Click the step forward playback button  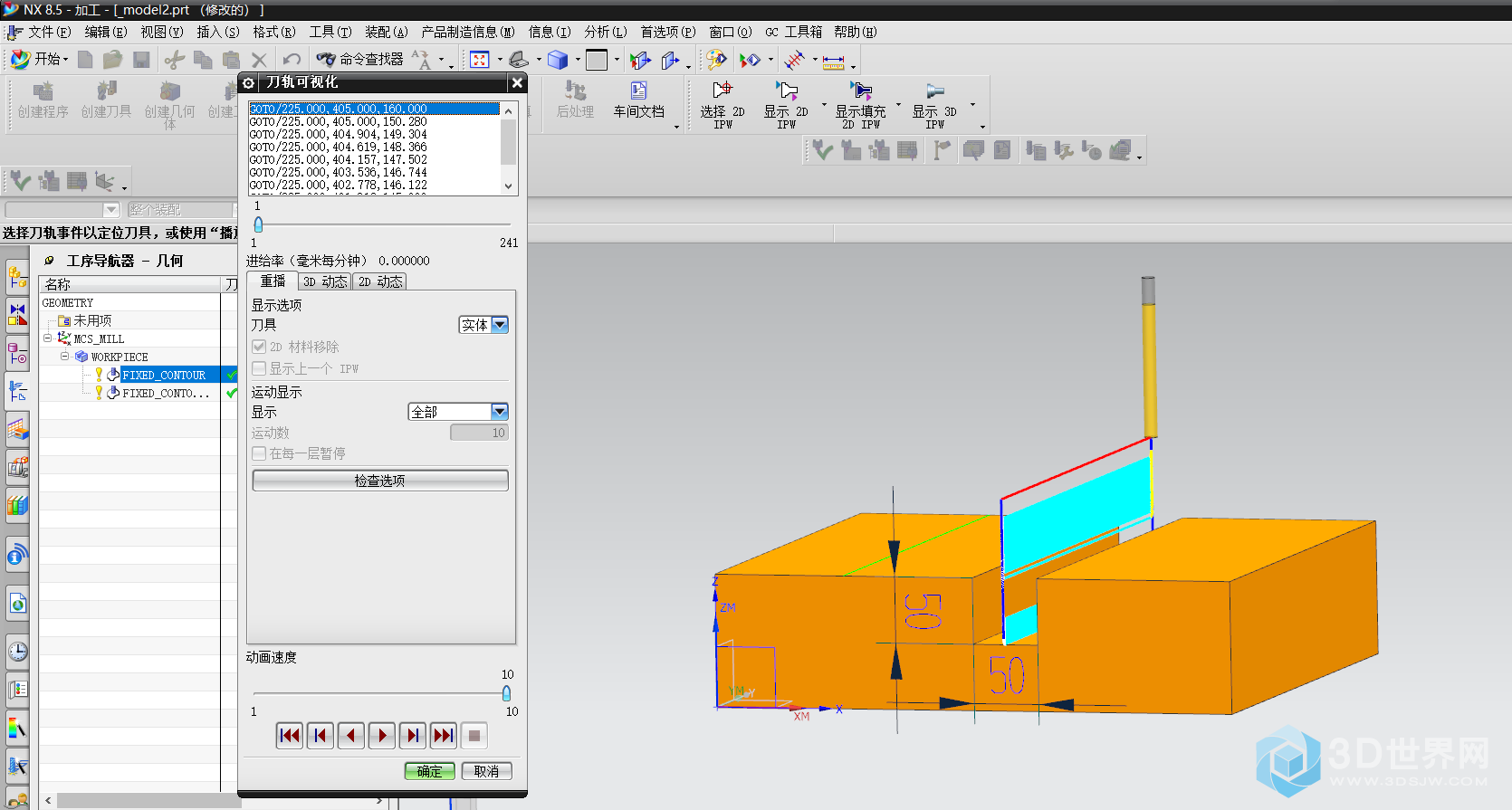413,736
